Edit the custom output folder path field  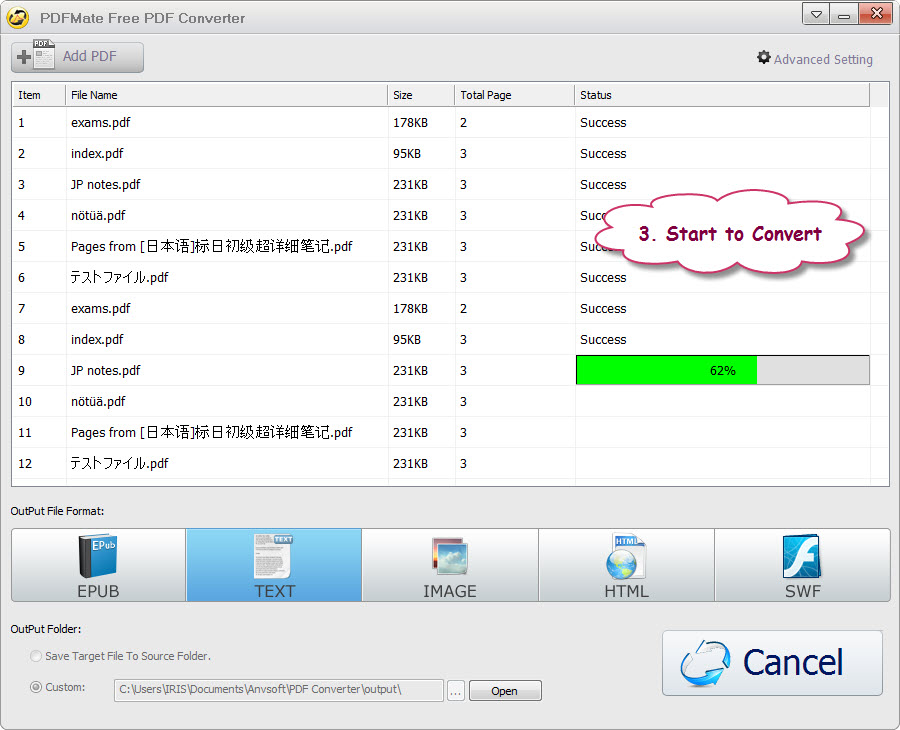click(x=280, y=690)
